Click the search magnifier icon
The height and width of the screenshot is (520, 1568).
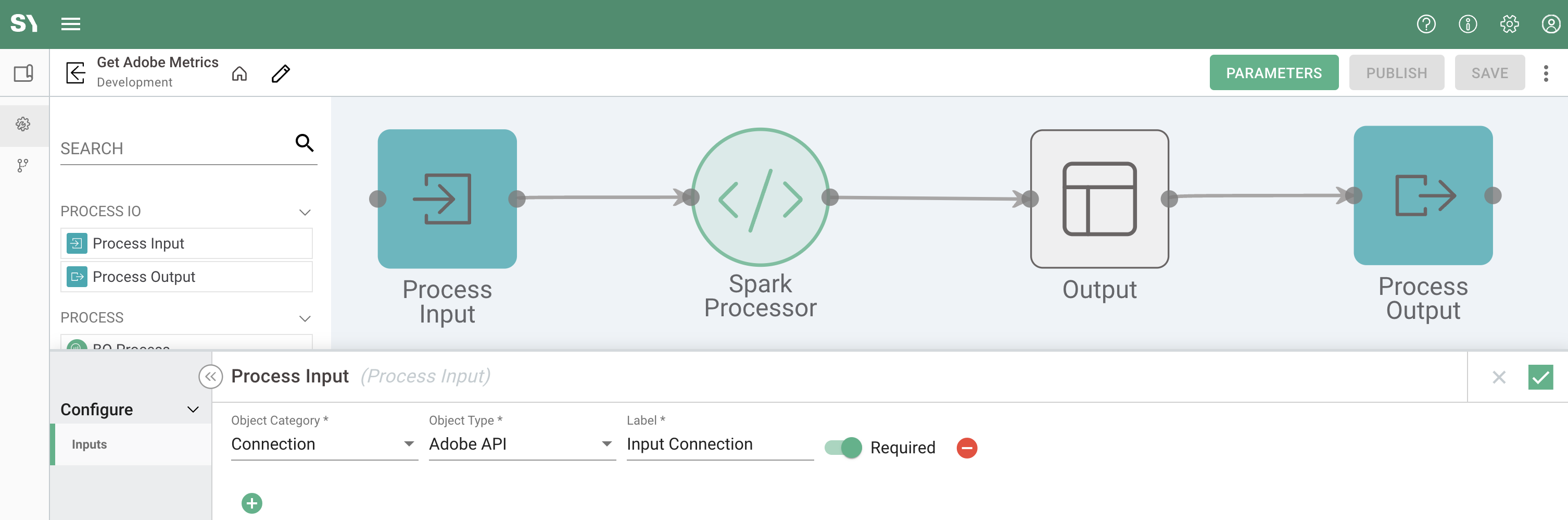(x=305, y=144)
